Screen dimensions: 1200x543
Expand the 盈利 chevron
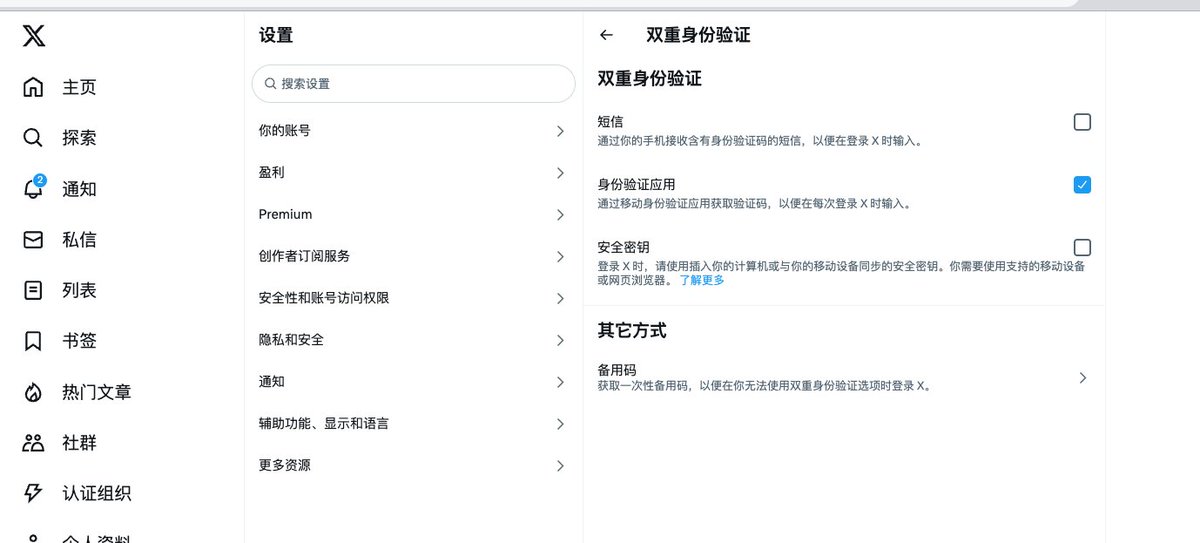point(560,172)
